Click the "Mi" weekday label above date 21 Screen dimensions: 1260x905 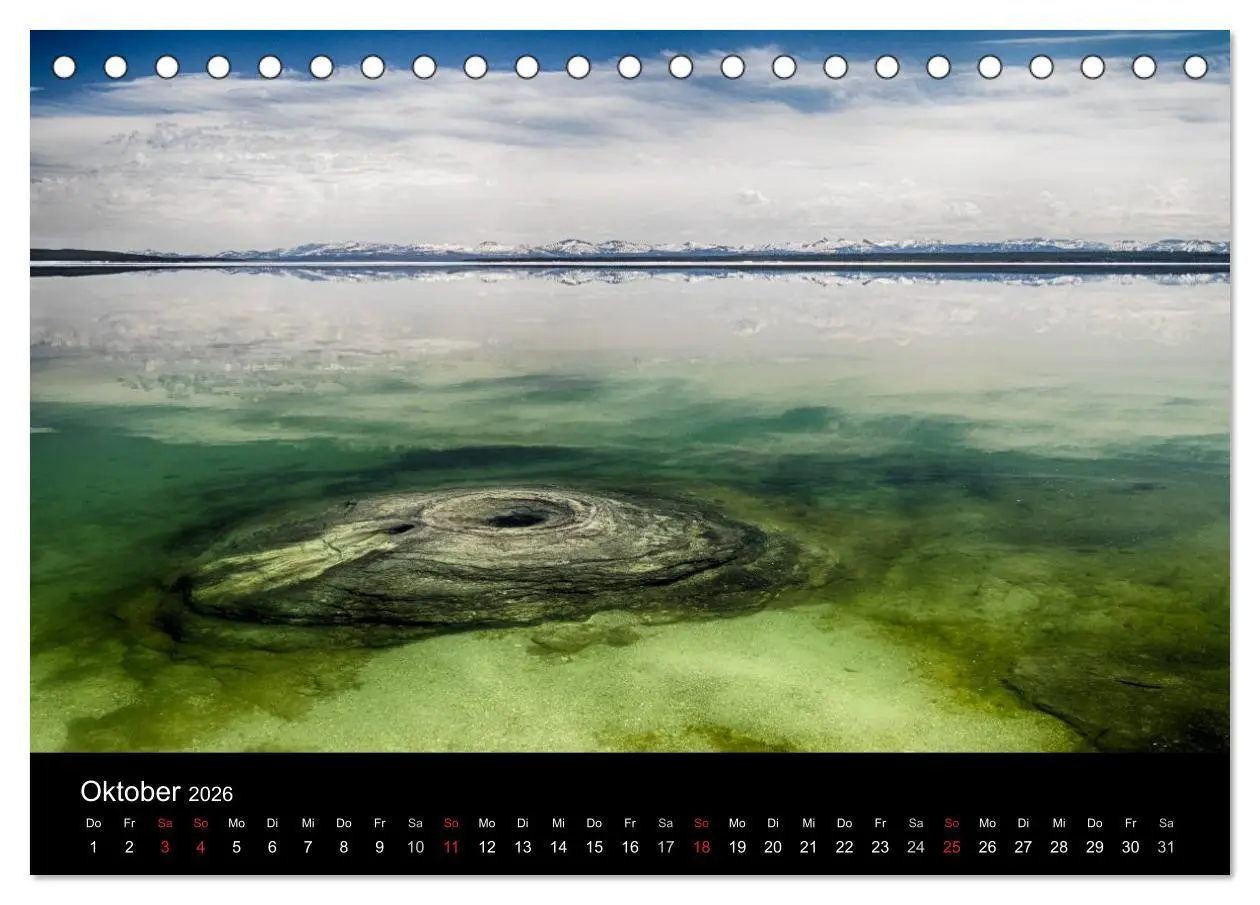(808, 823)
